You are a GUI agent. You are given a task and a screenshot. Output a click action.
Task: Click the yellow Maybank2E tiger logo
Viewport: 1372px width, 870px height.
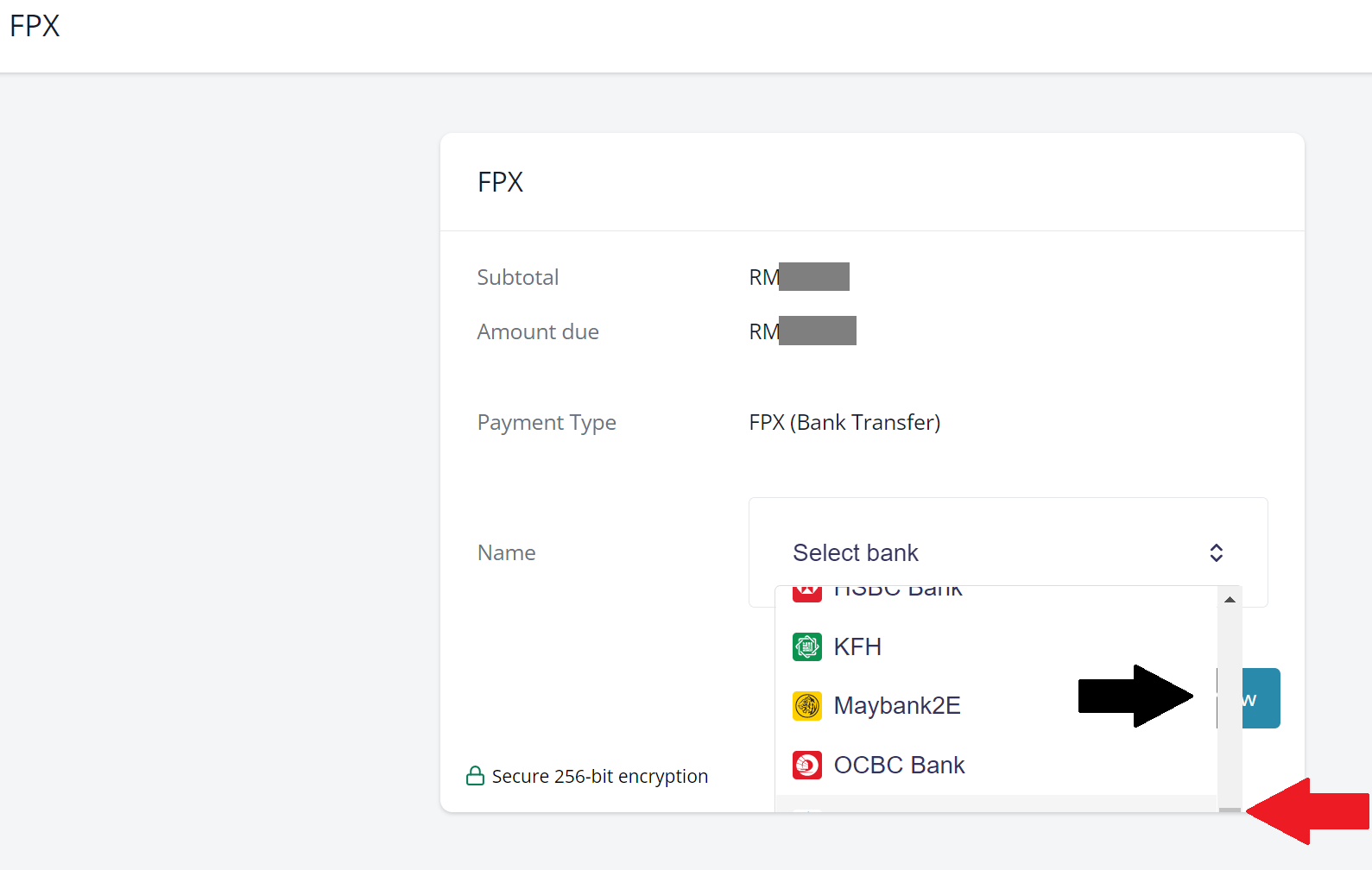tap(806, 706)
